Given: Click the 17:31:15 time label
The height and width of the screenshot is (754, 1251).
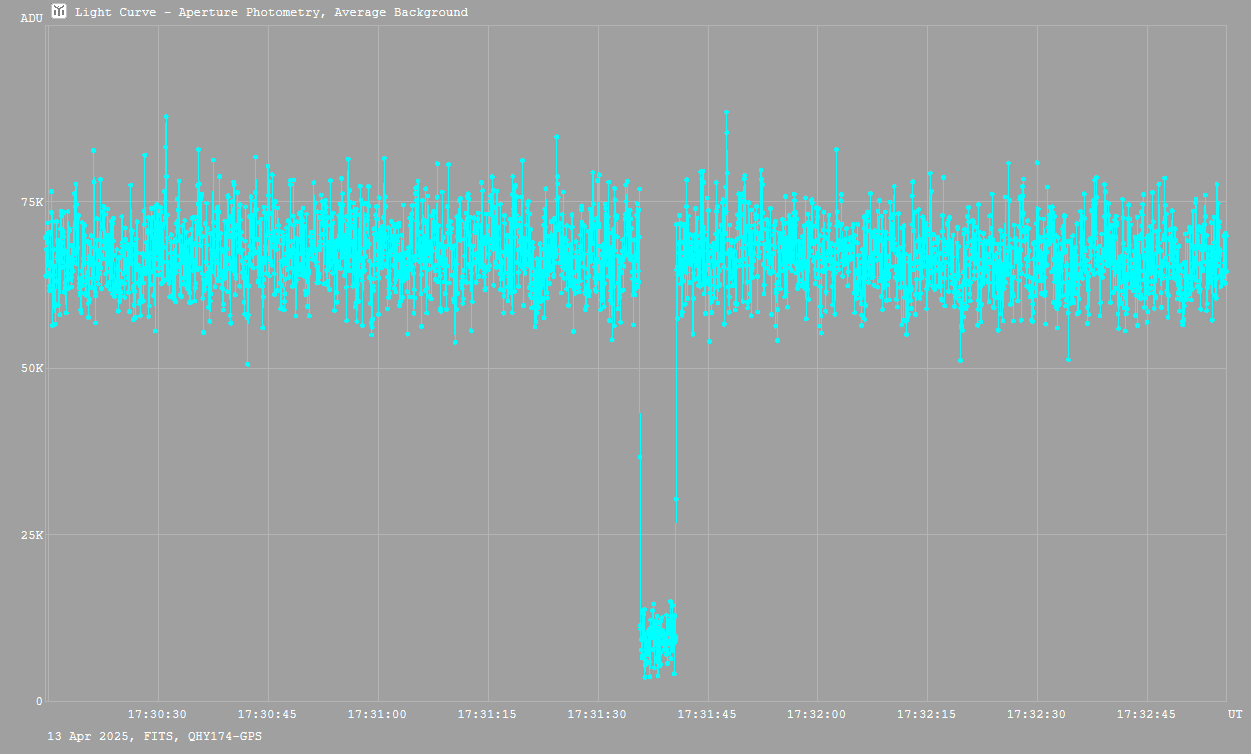Looking at the screenshot, I should pyautogui.click(x=488, y=714).
